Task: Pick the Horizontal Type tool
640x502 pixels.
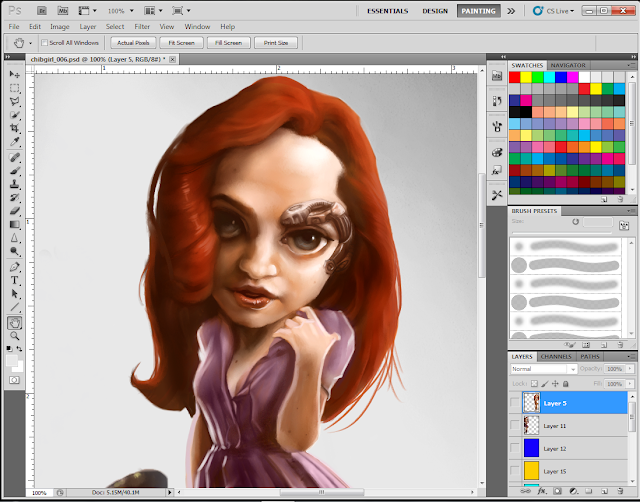Action: (x=15, y=281)
